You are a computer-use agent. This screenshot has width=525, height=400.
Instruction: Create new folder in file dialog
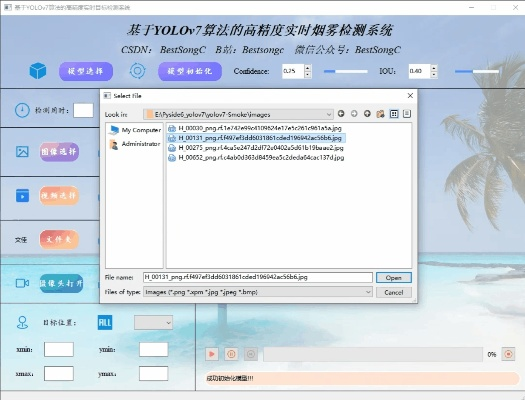click(380, 114)
